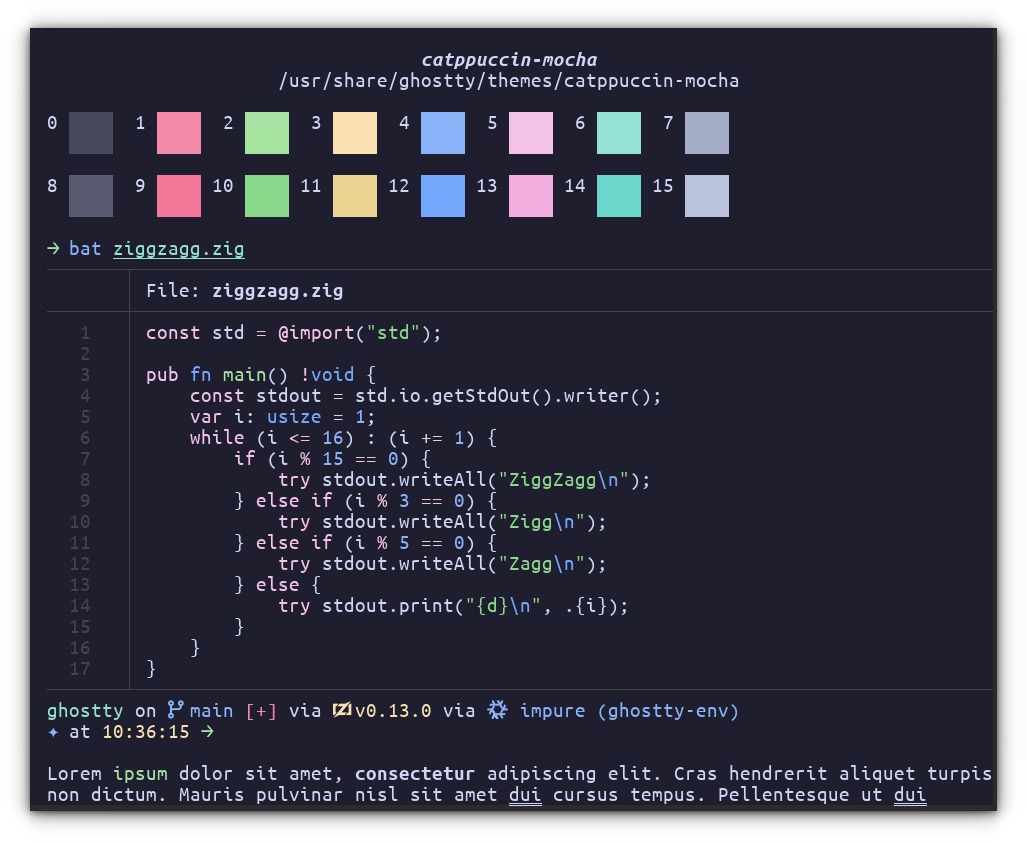The height and width of the screenshot is (843, 1027).
Task: Select the green swatch labeled 2
Action: click(x=267, y=133)
